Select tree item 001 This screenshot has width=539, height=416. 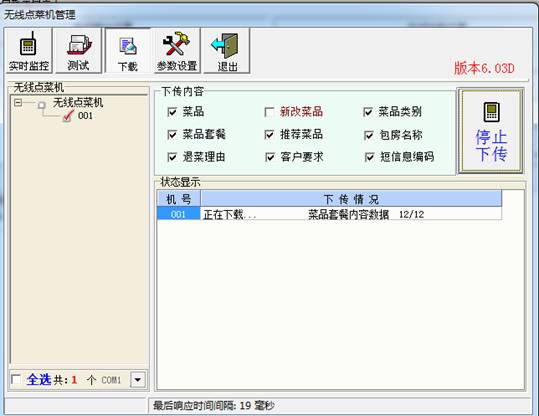click(85, 116)
